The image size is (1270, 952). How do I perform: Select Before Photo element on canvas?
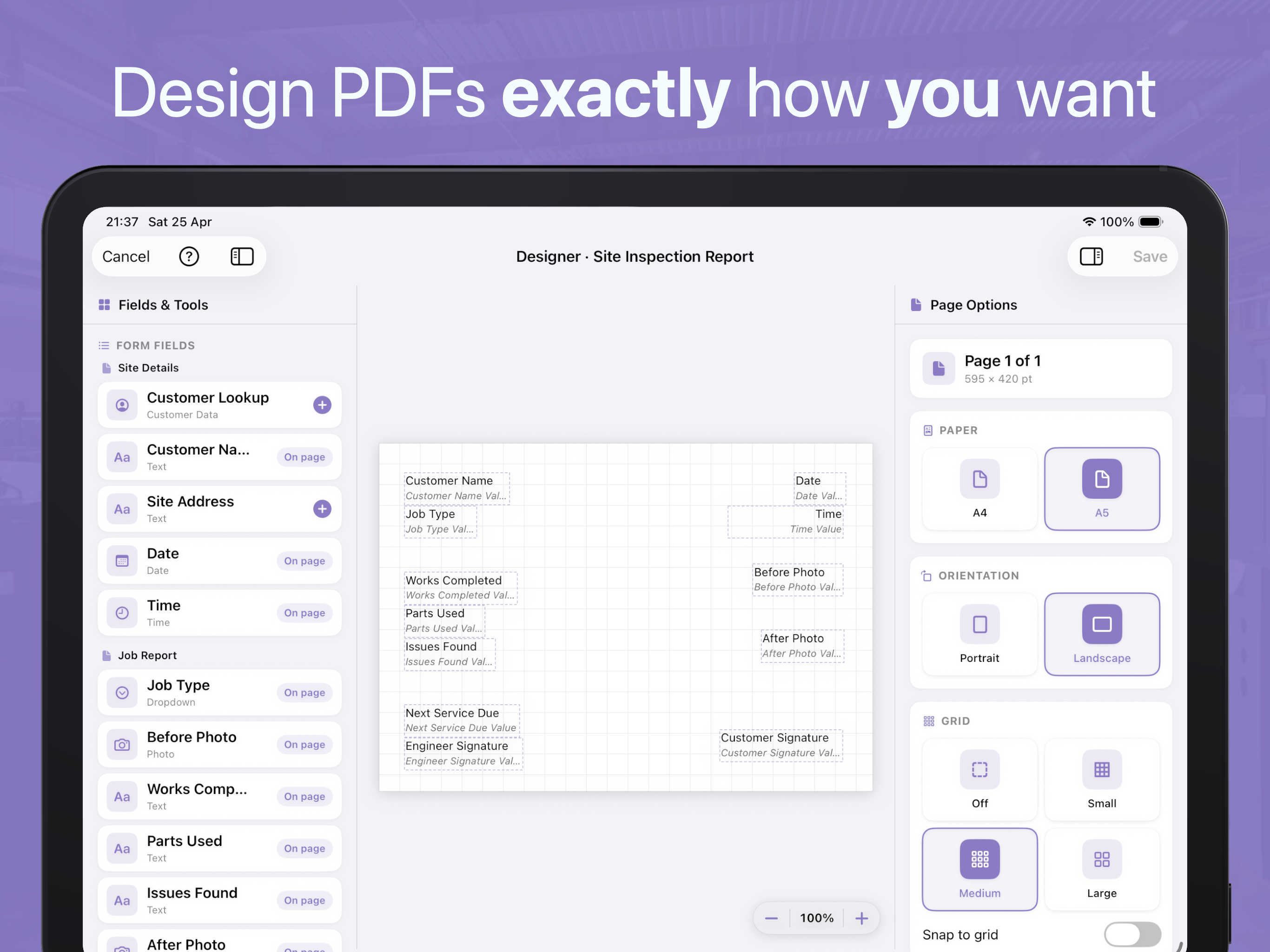(x=798, y=580)
